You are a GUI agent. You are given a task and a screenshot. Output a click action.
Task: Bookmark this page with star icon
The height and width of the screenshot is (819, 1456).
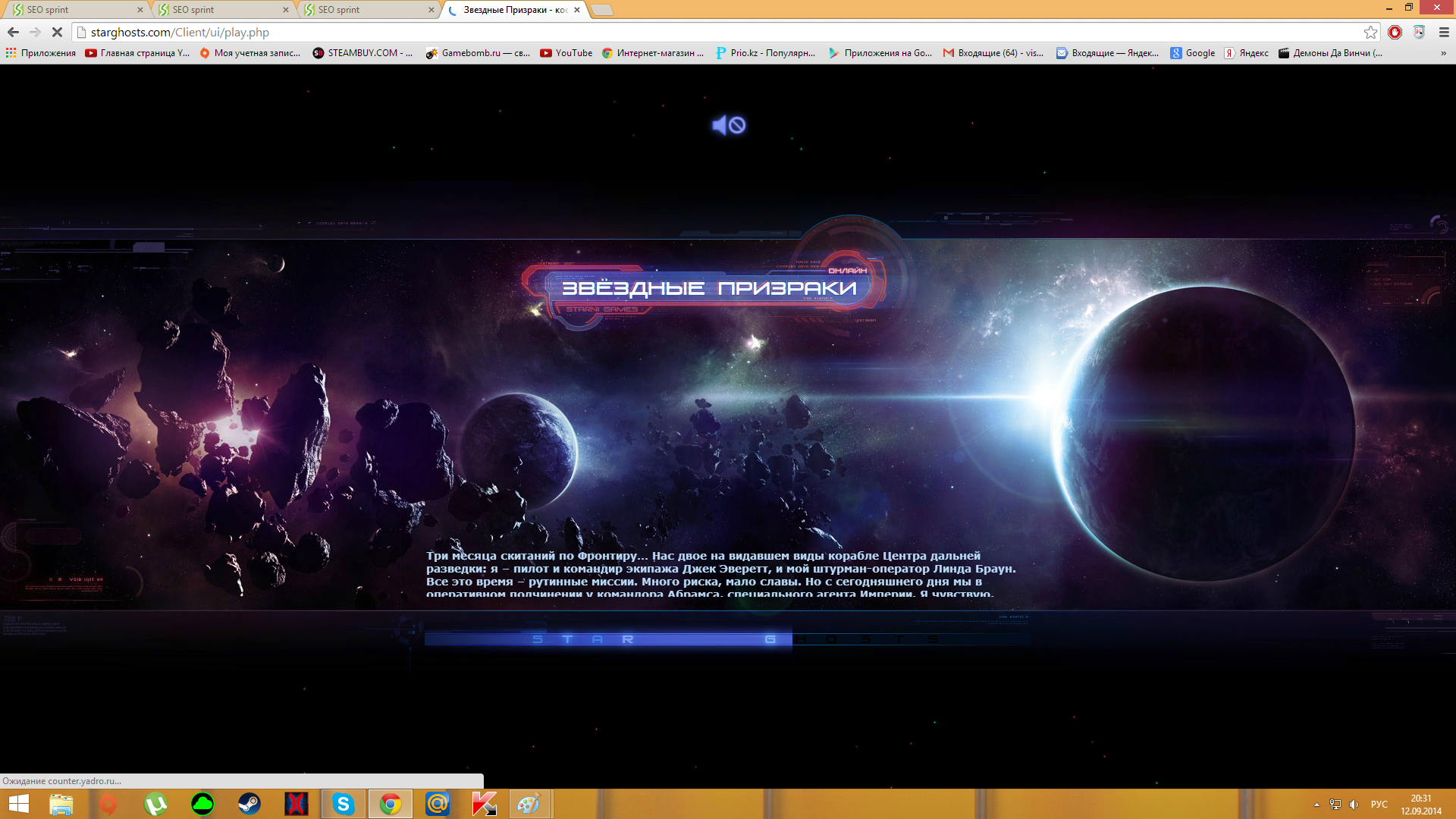coord(1370,33)
